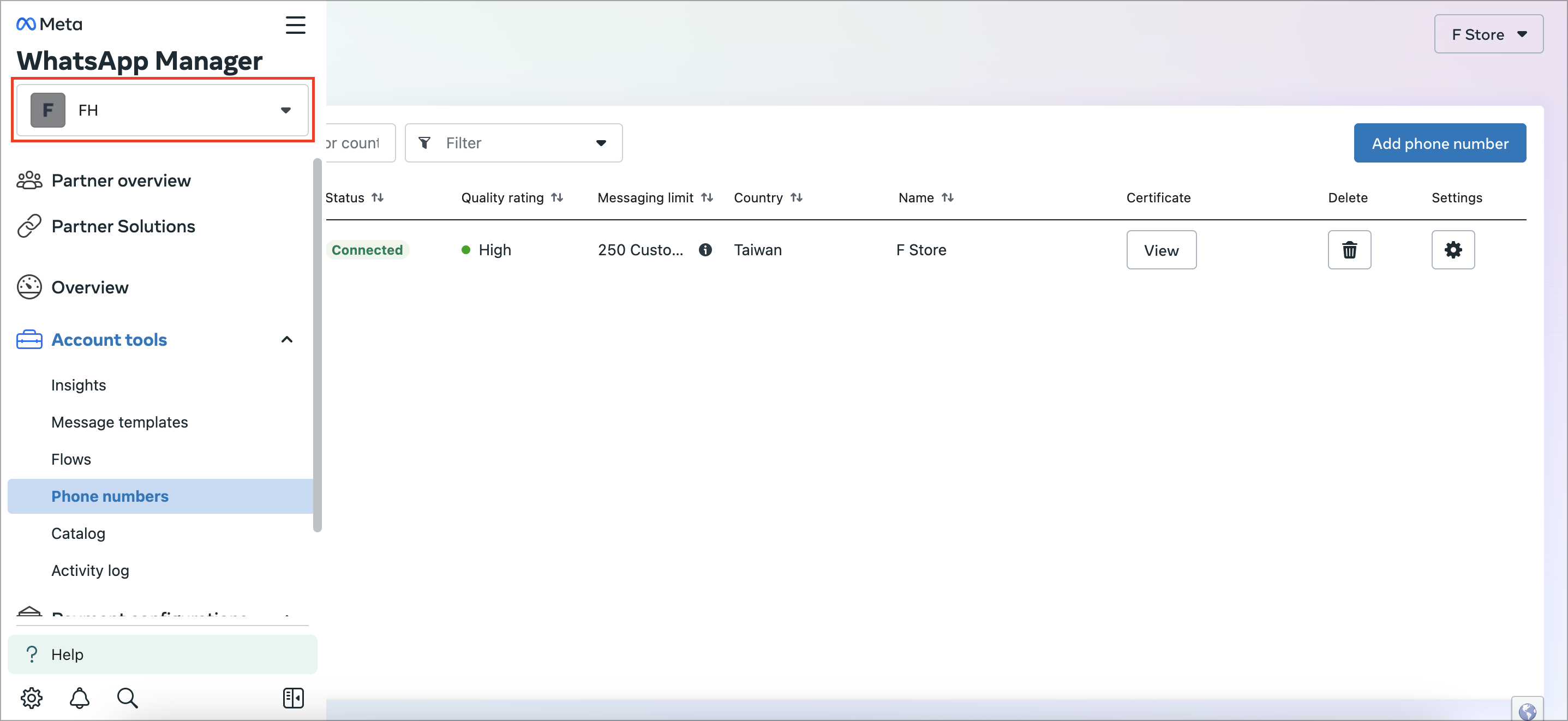Screen dimensions: 1568x721
Task: Click the Account tools toolbox icon
Action: tap(29, 339)
